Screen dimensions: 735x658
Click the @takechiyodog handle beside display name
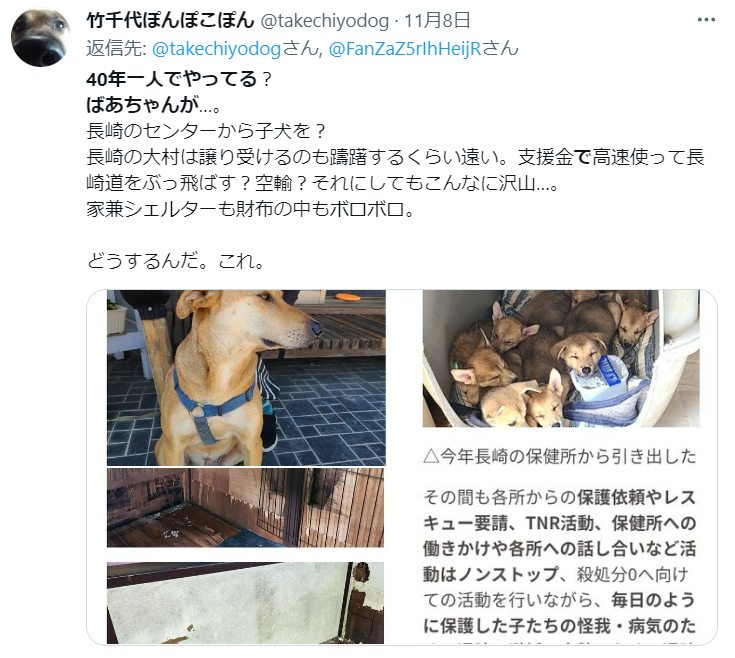click(x=324, y=21)
